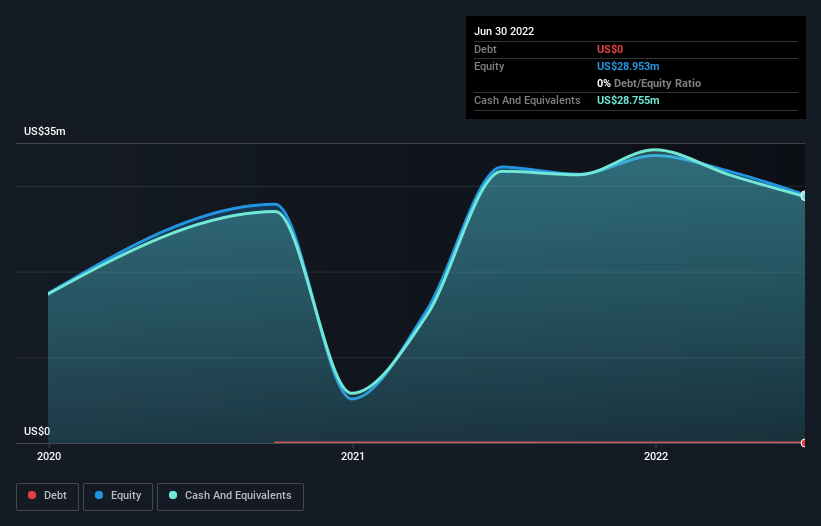This screenshot has width=821, height=526.
Task: Click the US$28.755m cash value
Action: pos(628,100)
